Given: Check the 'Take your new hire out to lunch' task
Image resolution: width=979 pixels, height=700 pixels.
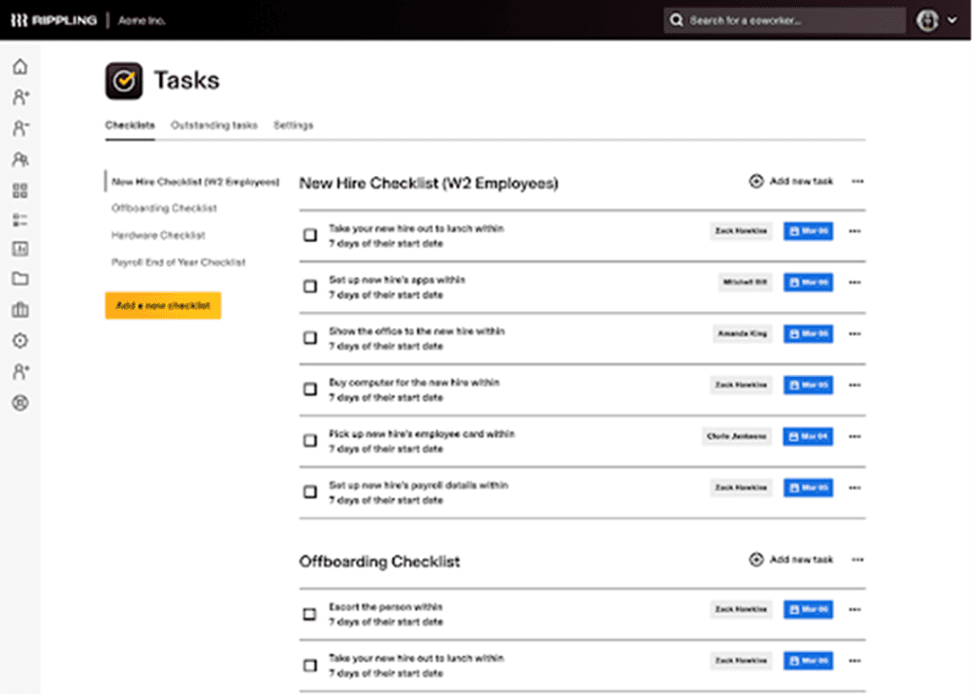Looking at the screenshot, I should (310, 235).
